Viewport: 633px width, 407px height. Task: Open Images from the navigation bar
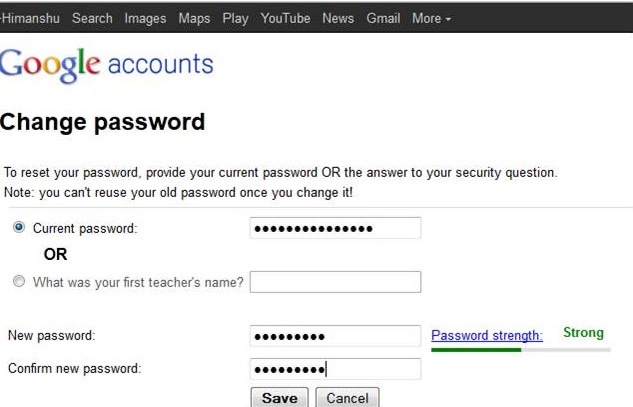click(x=145, y=19)
